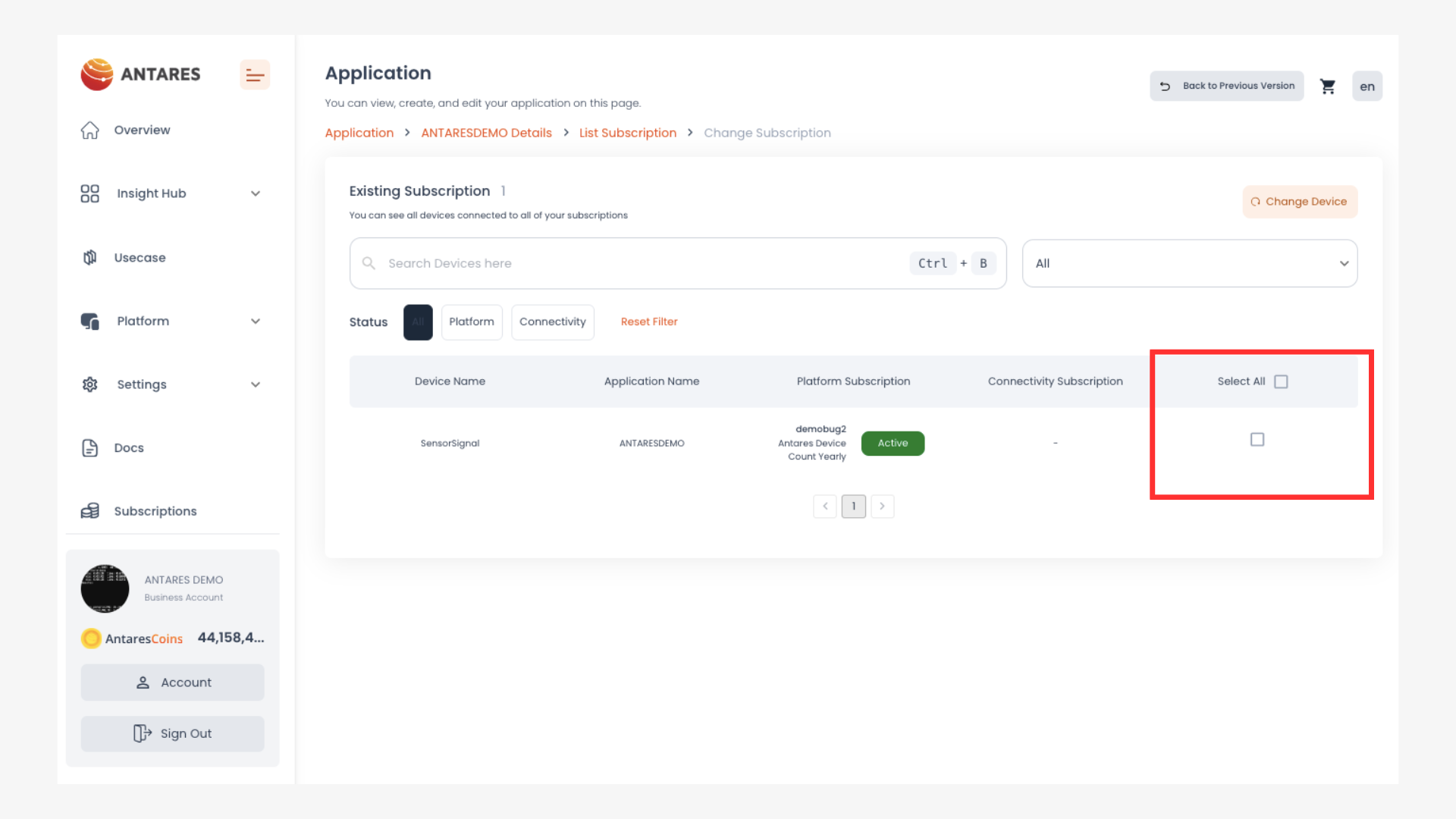
Task: Select the All status filter
Action: (418, 322)
